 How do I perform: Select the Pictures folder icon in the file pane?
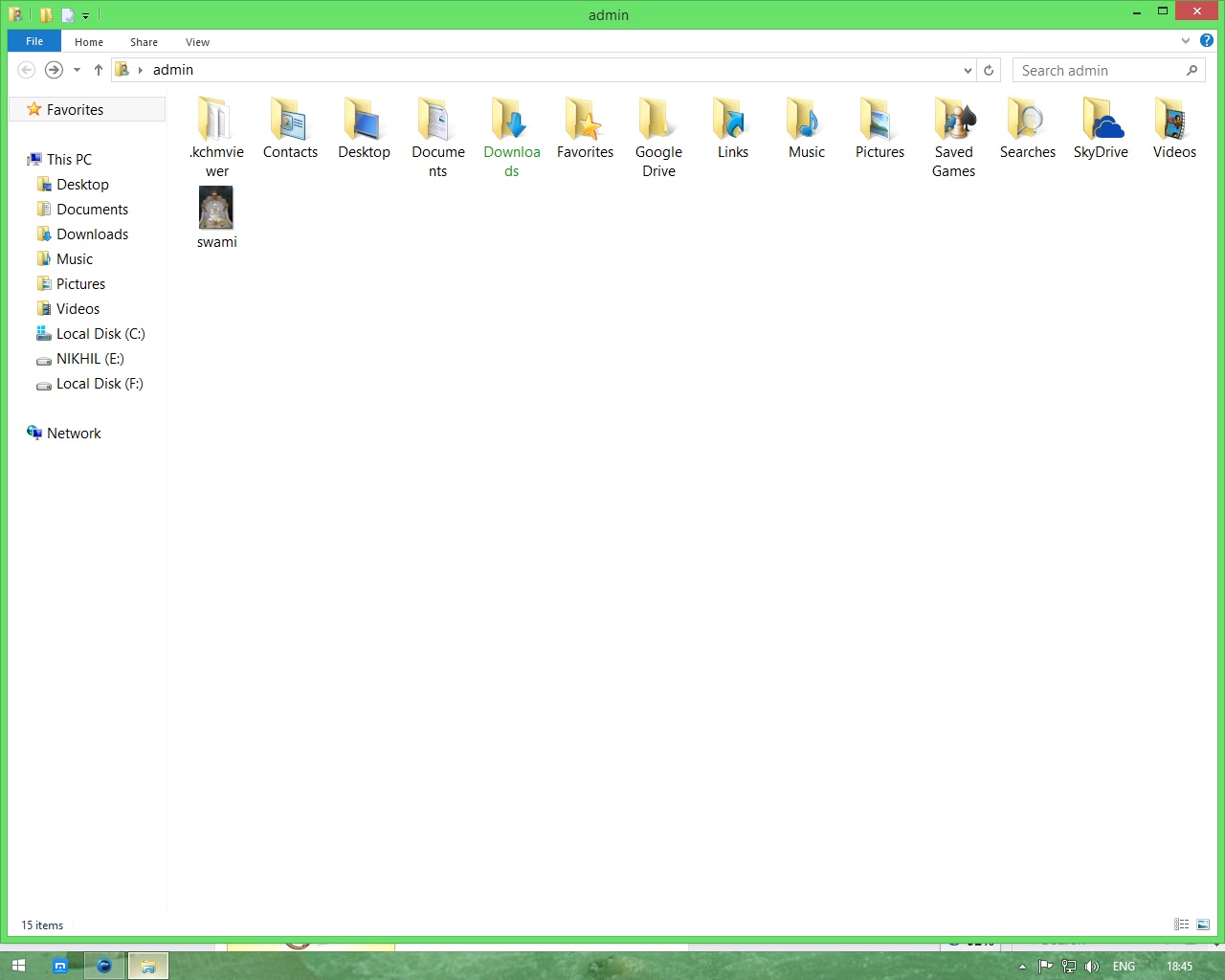(880, 128)
